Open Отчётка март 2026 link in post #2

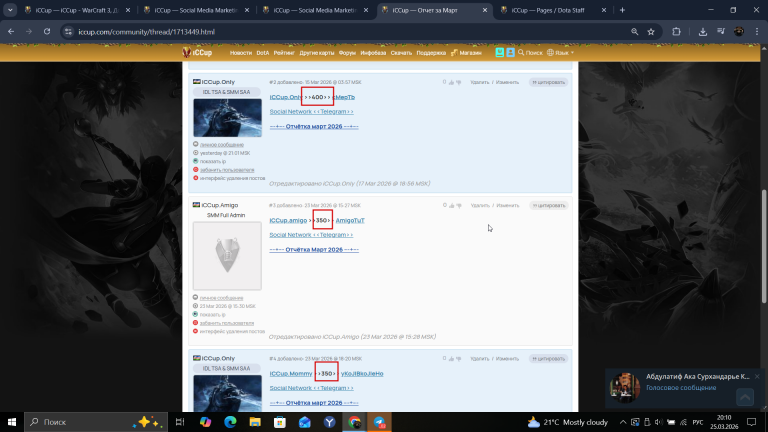314,126
